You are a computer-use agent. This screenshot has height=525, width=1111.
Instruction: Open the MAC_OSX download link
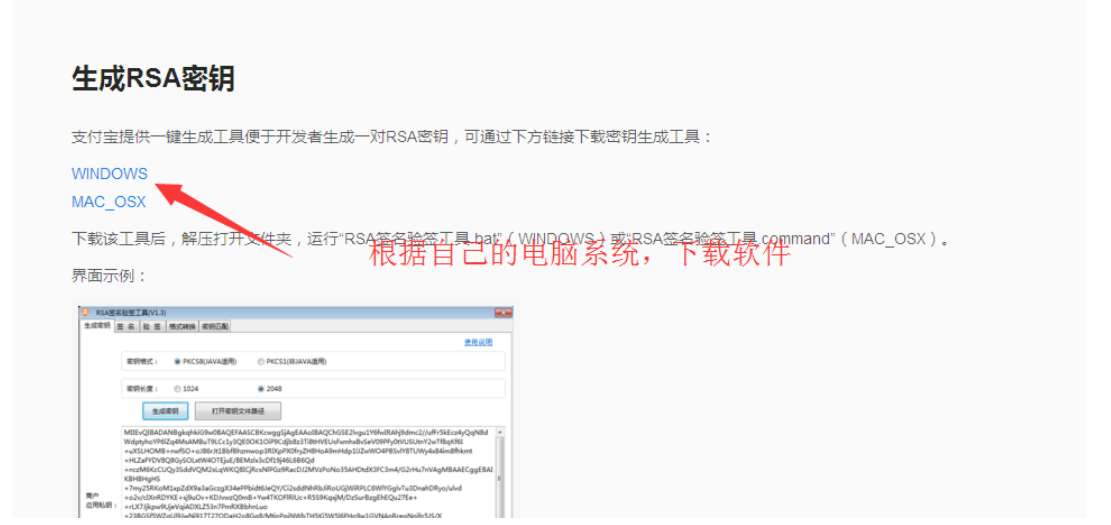[x=108, y=202]
